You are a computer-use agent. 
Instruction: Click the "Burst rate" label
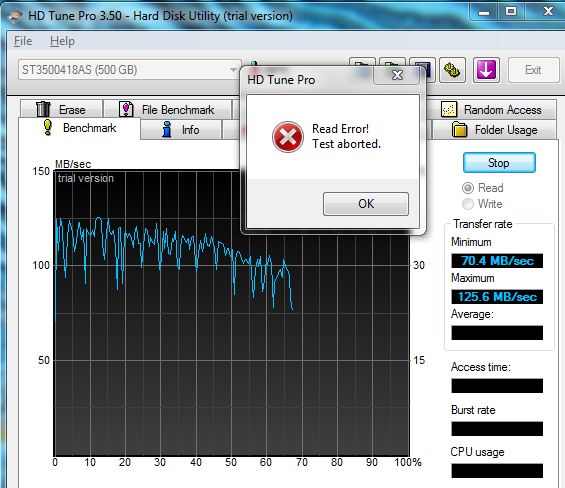[x=473, y=410]
